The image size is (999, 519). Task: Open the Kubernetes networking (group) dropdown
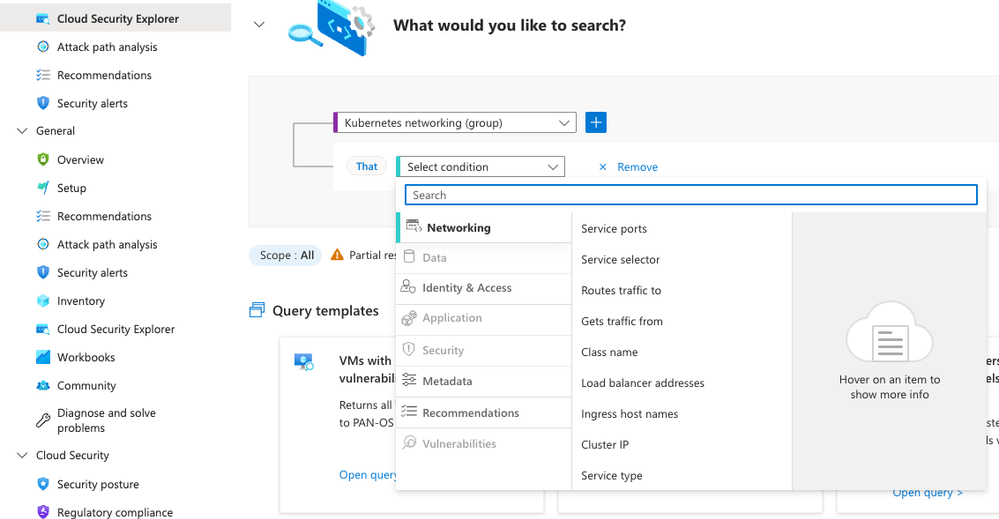456,122
